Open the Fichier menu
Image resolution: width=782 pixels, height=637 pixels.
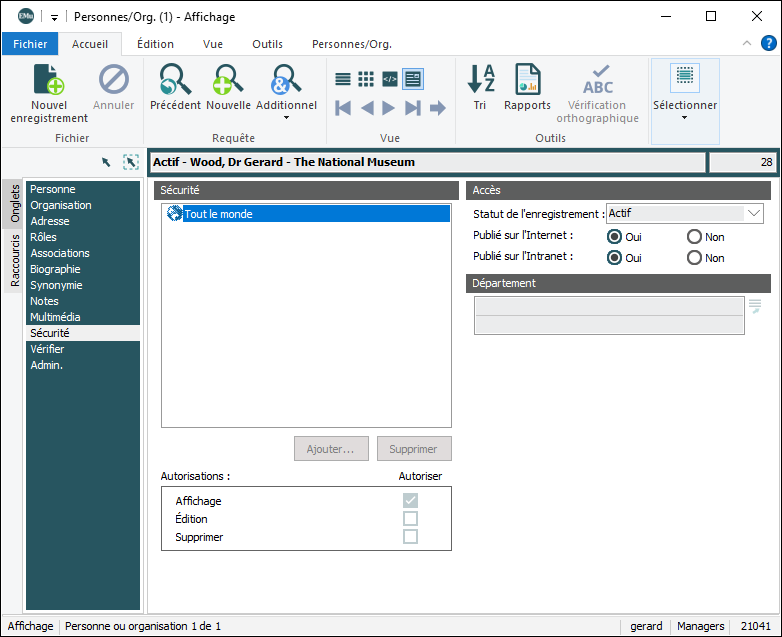[x=30, y=44]
